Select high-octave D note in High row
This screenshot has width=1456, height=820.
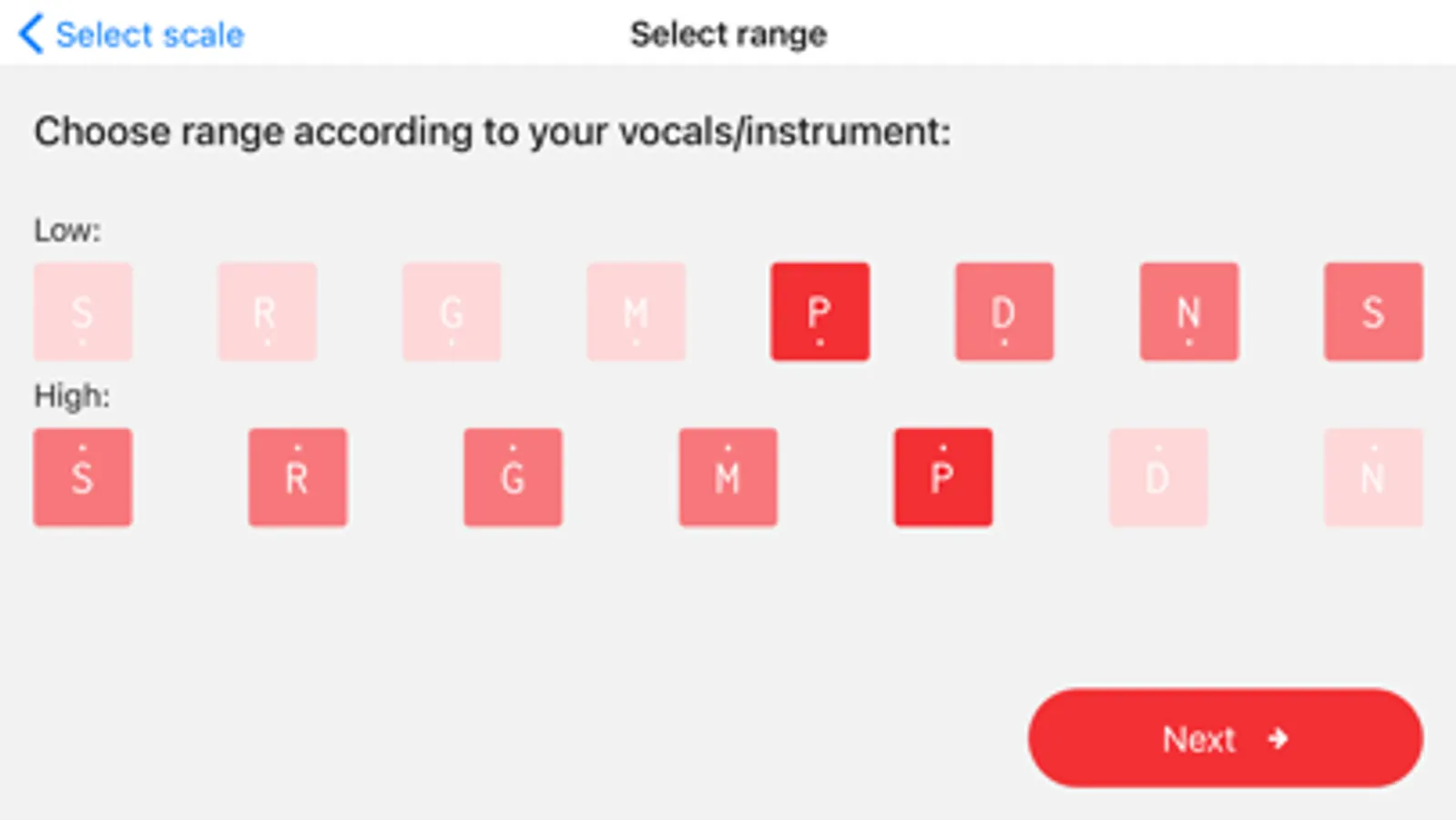point(1158,477)
